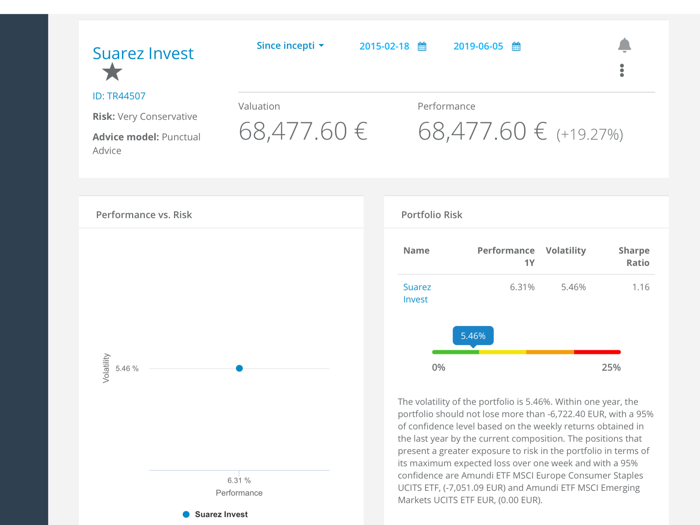Click the end date 2019-06-05 field
700x525 pixels.
click(478, 47)
